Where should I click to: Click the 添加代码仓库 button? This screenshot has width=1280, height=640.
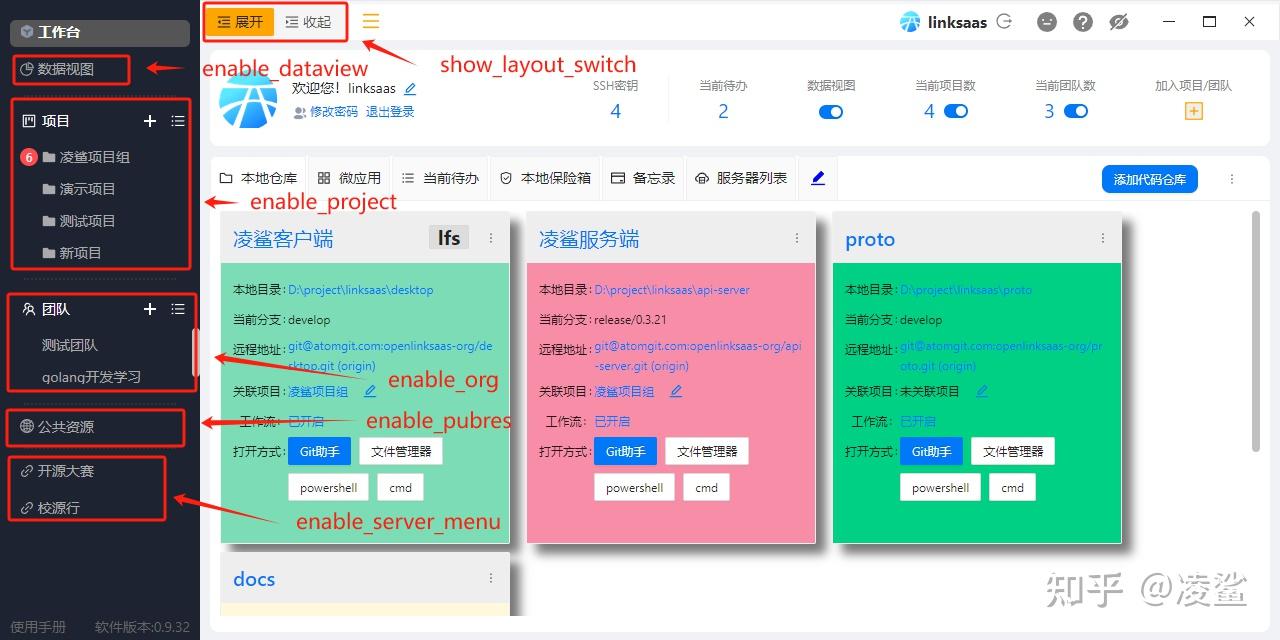pos(1149,179)
